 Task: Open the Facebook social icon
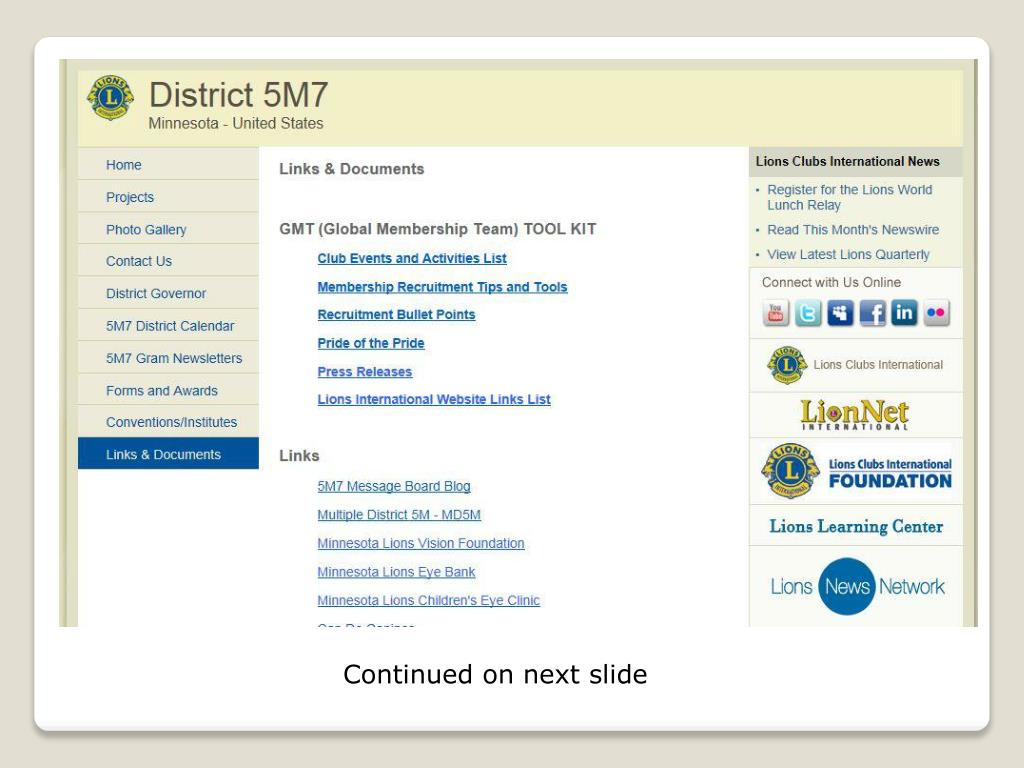pos(872,313)
